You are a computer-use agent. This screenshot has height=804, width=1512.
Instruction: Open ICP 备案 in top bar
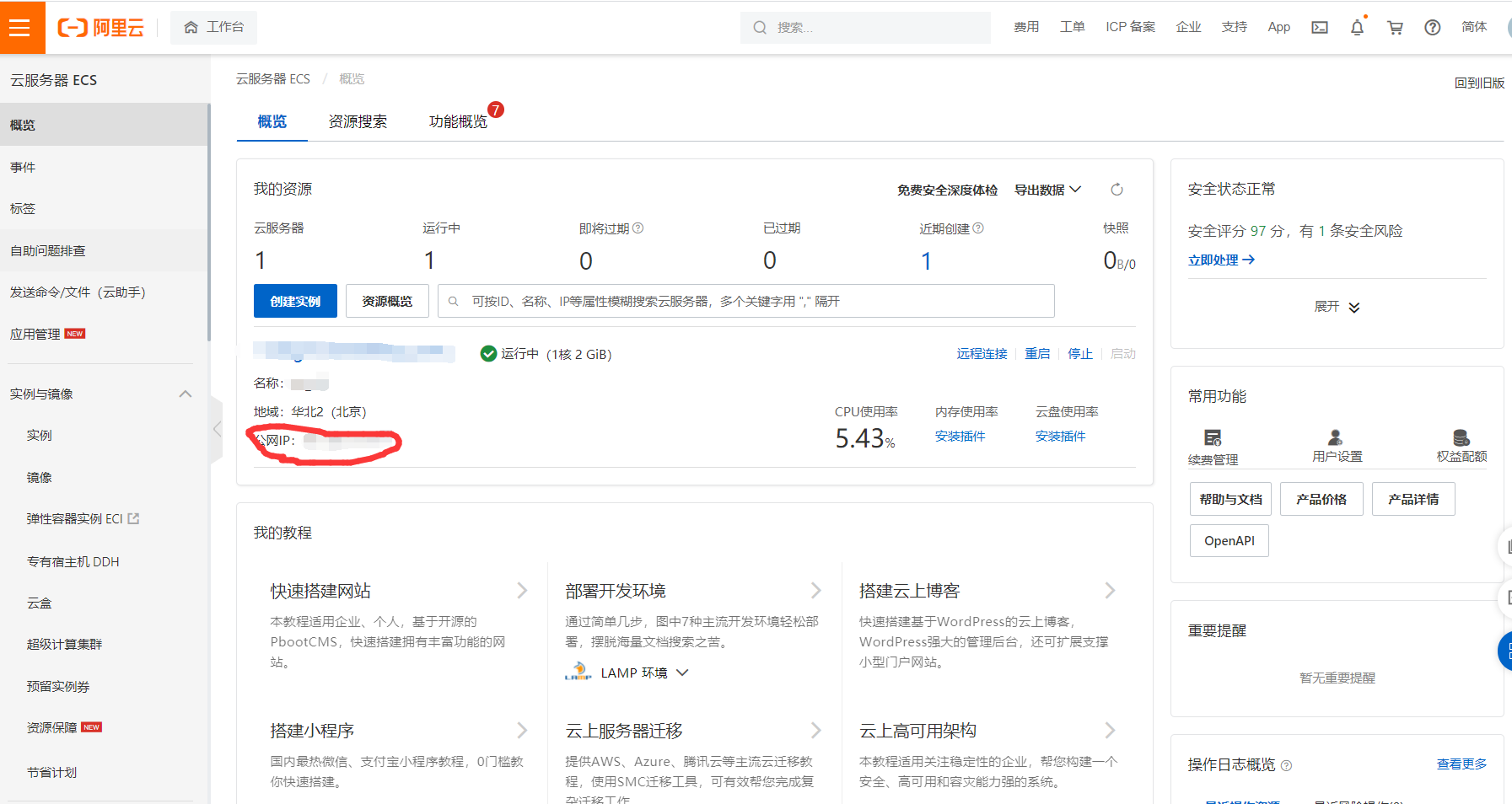[1130, 27]
